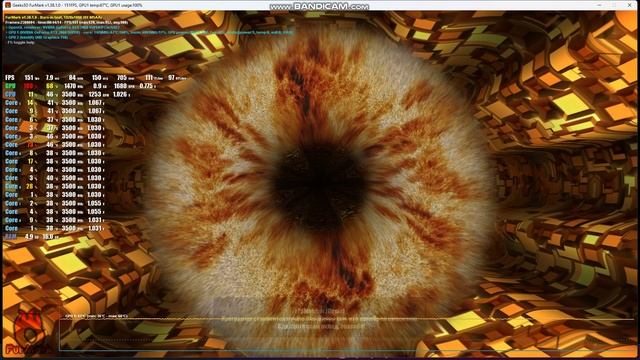Viewport: 640px width, 360px height.
Task: Minimize the FurMark window
Action: (x=599, y=5)
